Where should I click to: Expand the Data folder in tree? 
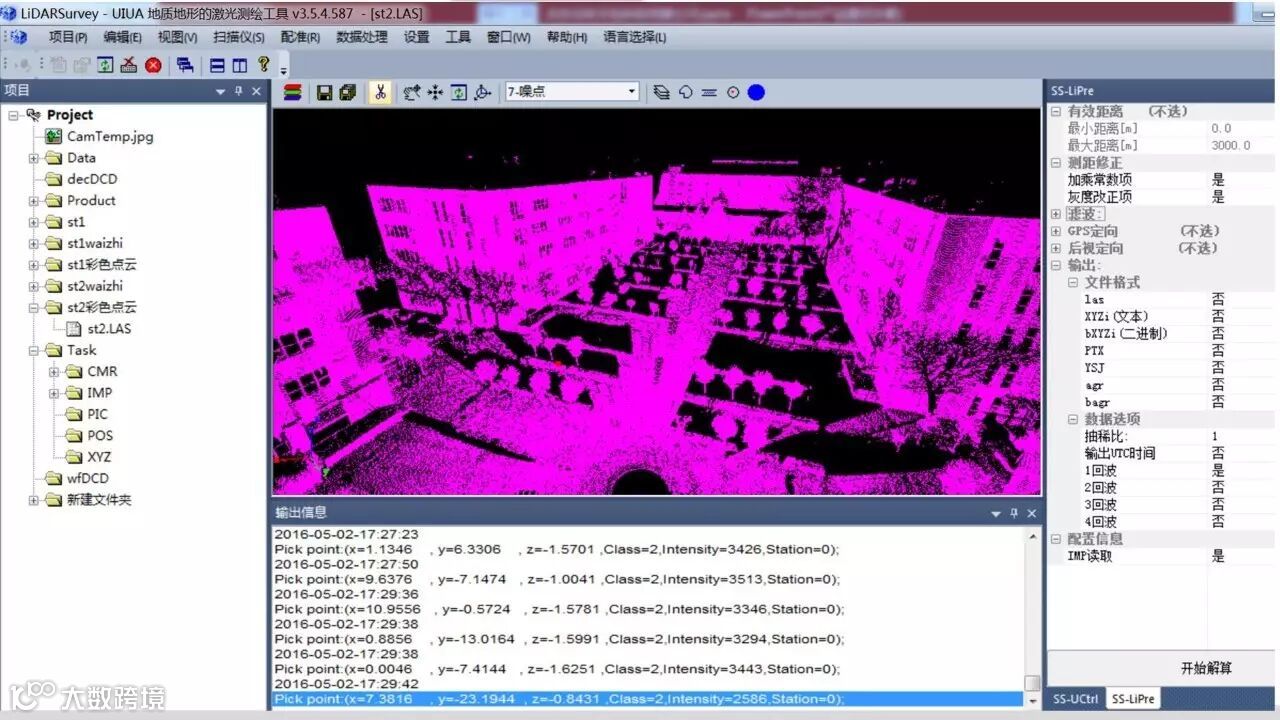click(x=33, y=158)
